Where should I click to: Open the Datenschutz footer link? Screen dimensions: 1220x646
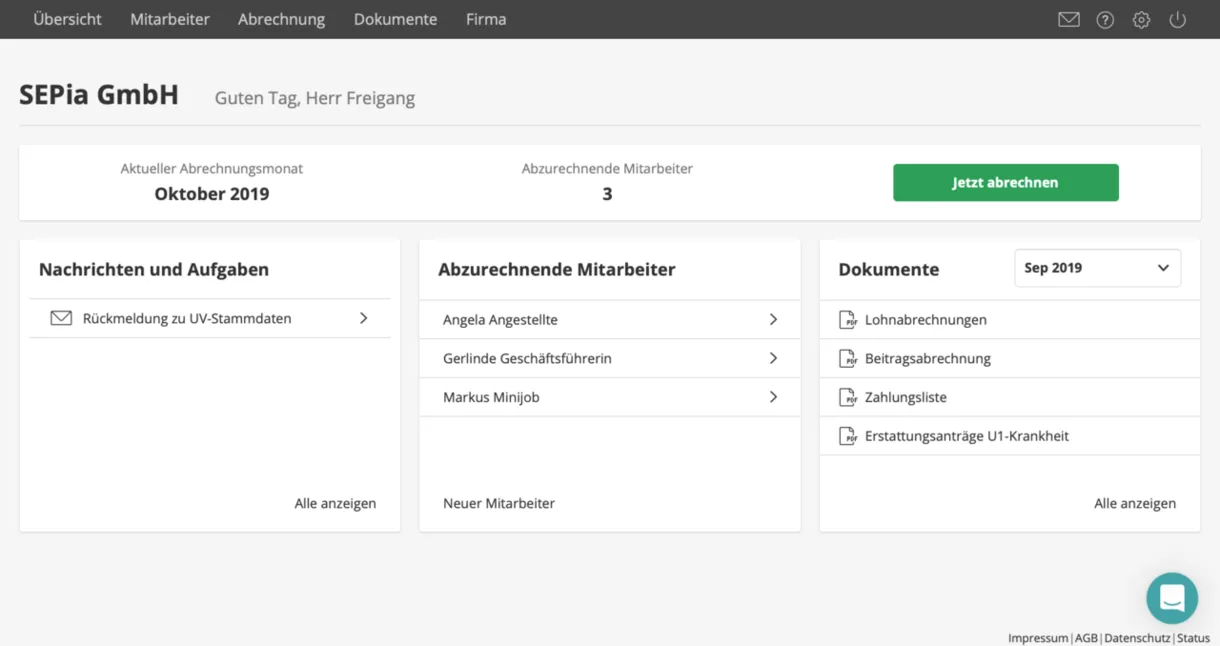1137,638
